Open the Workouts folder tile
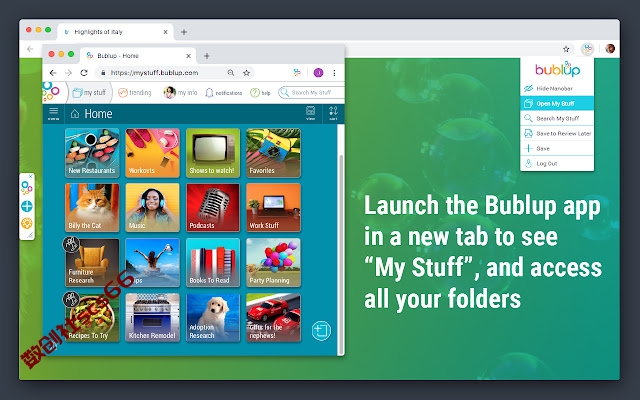Image resolution: width=640 pixels, height=400 pixels. 153,153
